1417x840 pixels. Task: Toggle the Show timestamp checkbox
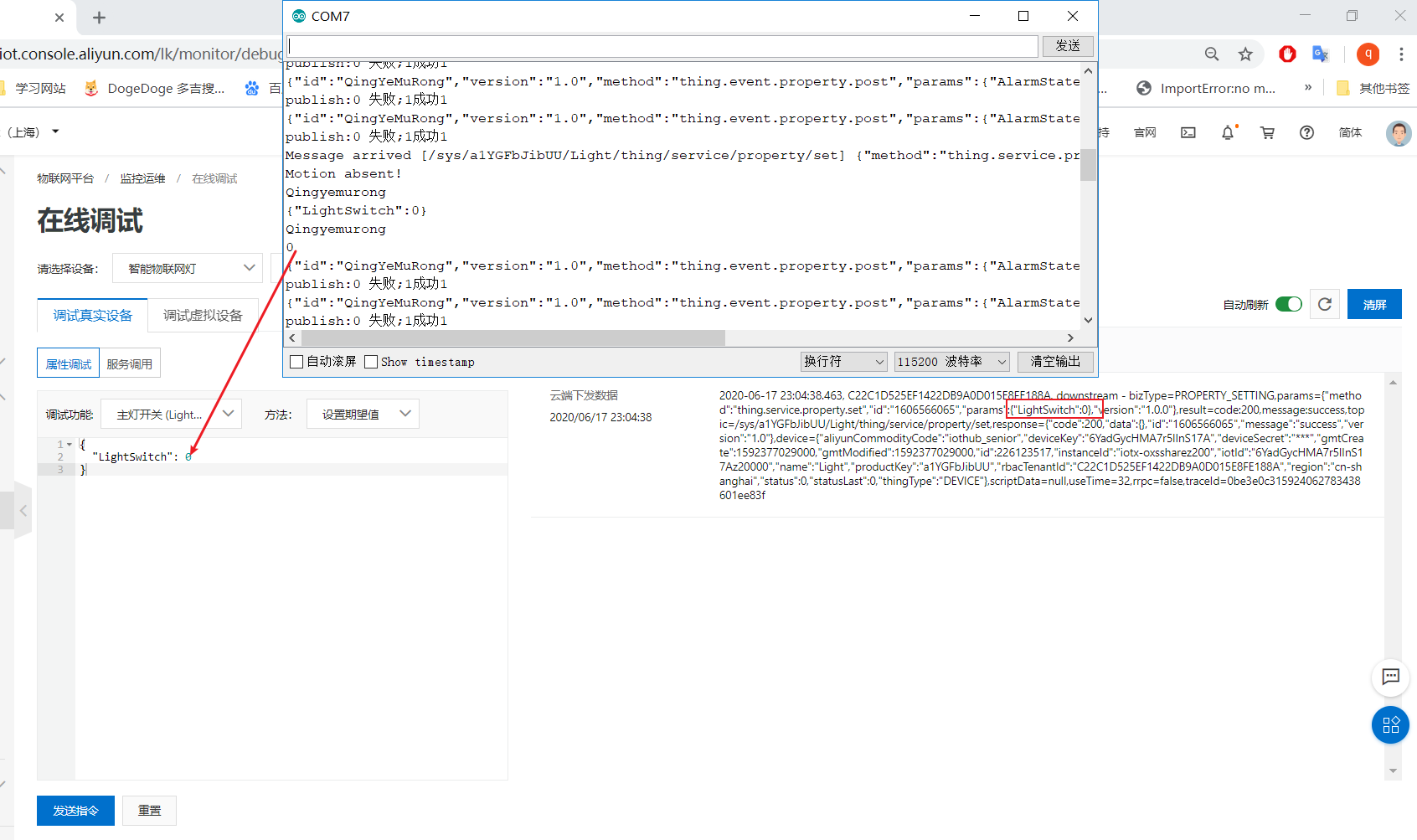[x=371, y=362]
